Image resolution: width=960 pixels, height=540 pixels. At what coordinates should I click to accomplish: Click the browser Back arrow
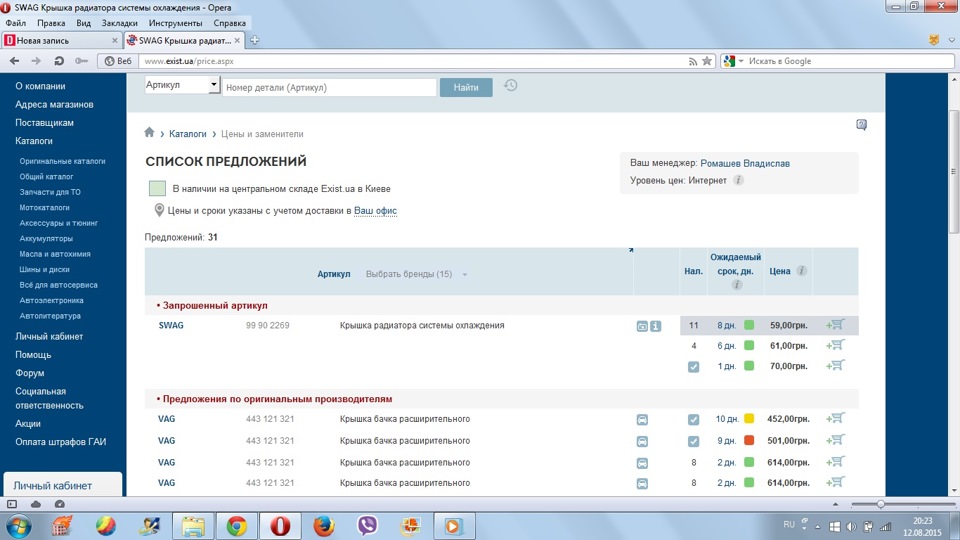[15, 61]
